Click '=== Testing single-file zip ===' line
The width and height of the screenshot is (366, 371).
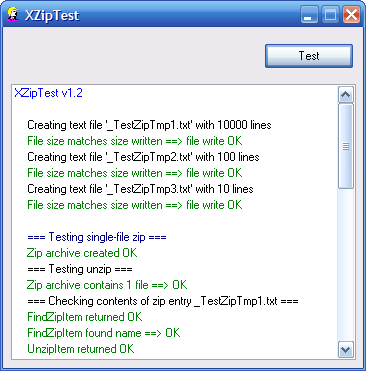click(97, 237)
